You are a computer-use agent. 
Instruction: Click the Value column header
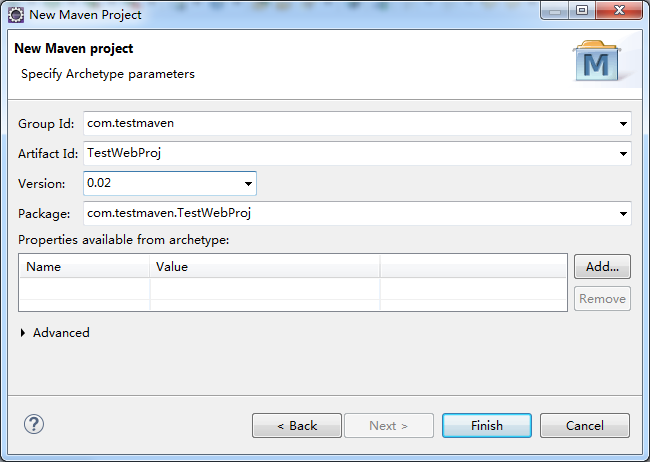[264, 266]
